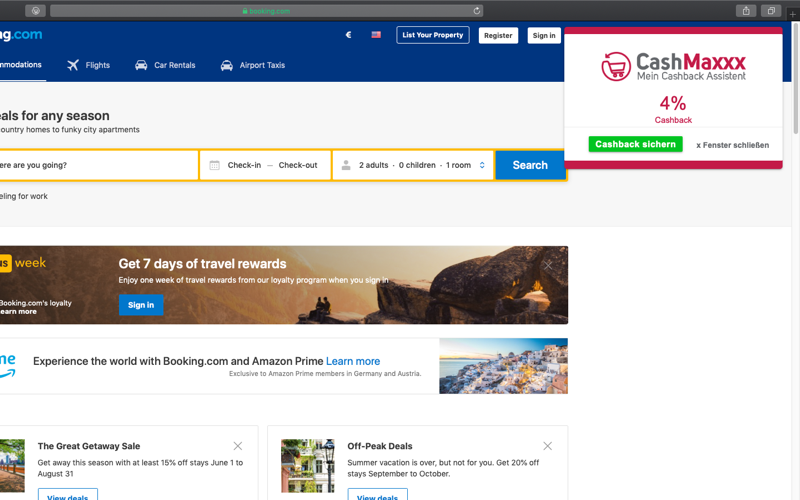Click The Great Getaway Sale title

point(89,446)
